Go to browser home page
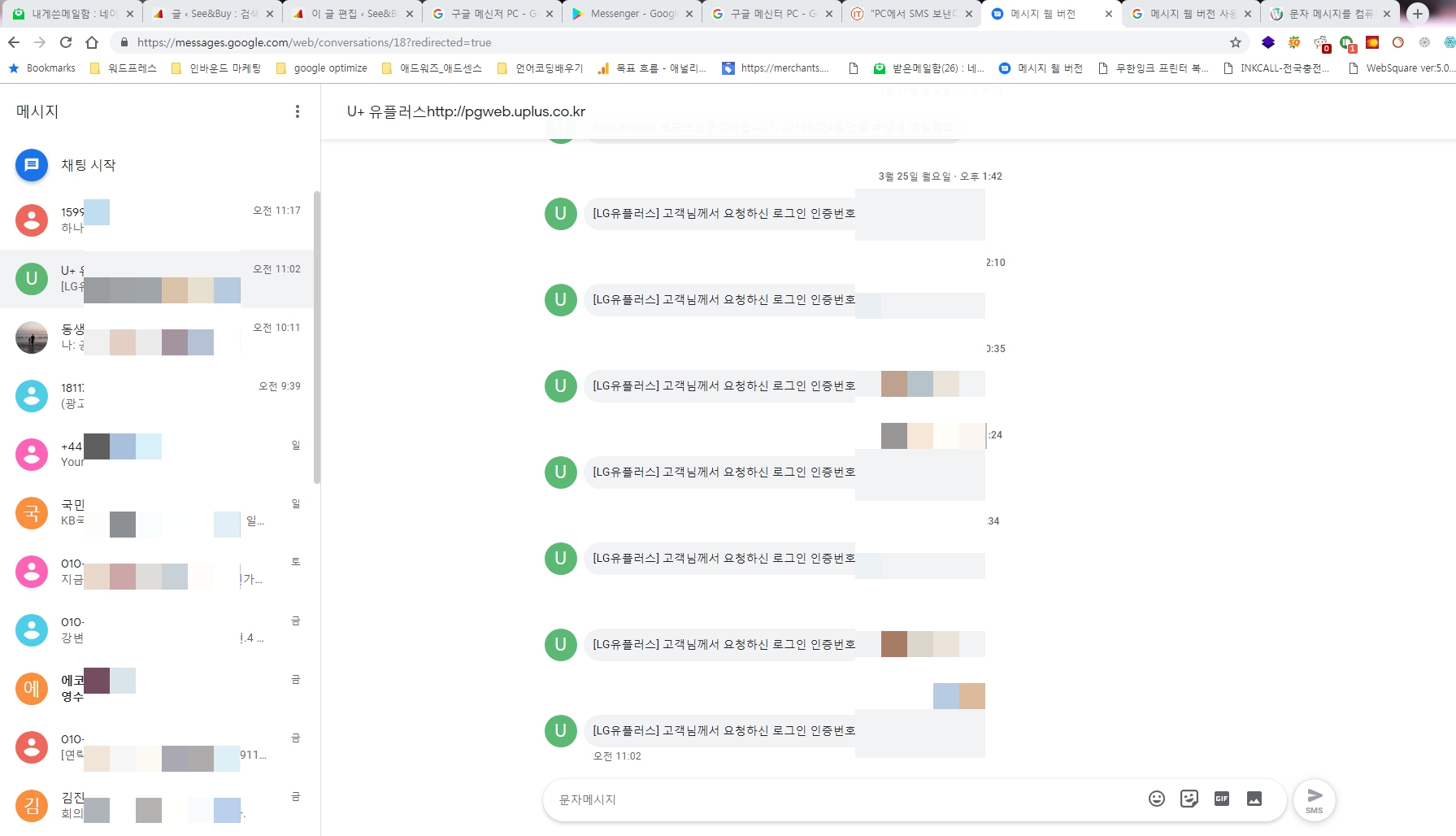The width and height of the screenshot is (1456, 836). (92, 42)
